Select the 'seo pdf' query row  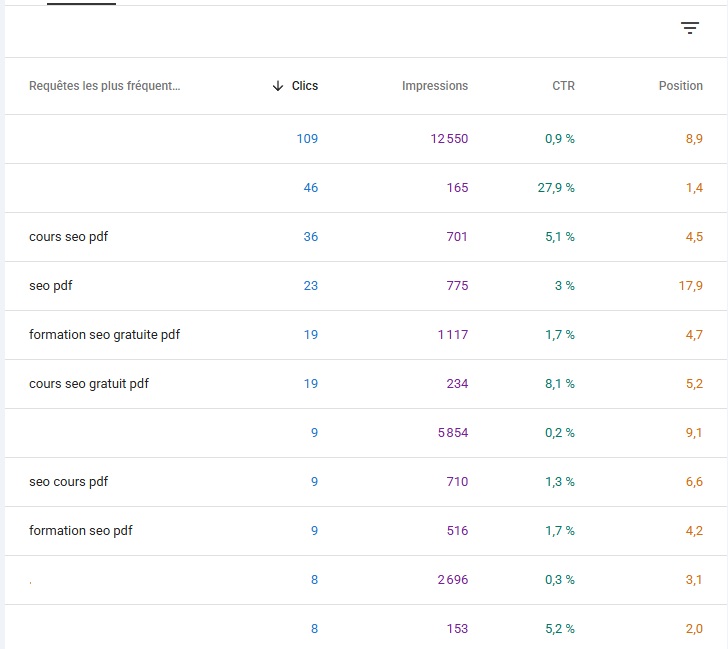pos(366,286)
